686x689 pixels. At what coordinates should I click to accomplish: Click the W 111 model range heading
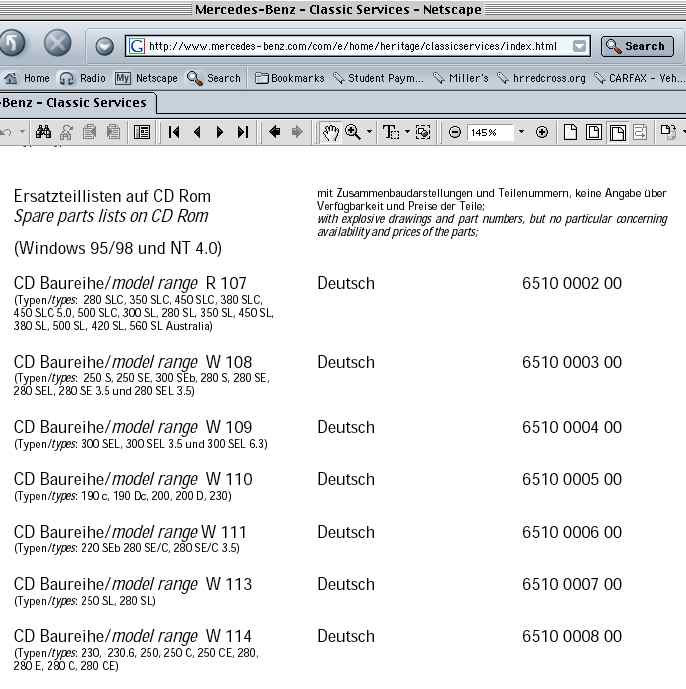[x=130, y=532]
